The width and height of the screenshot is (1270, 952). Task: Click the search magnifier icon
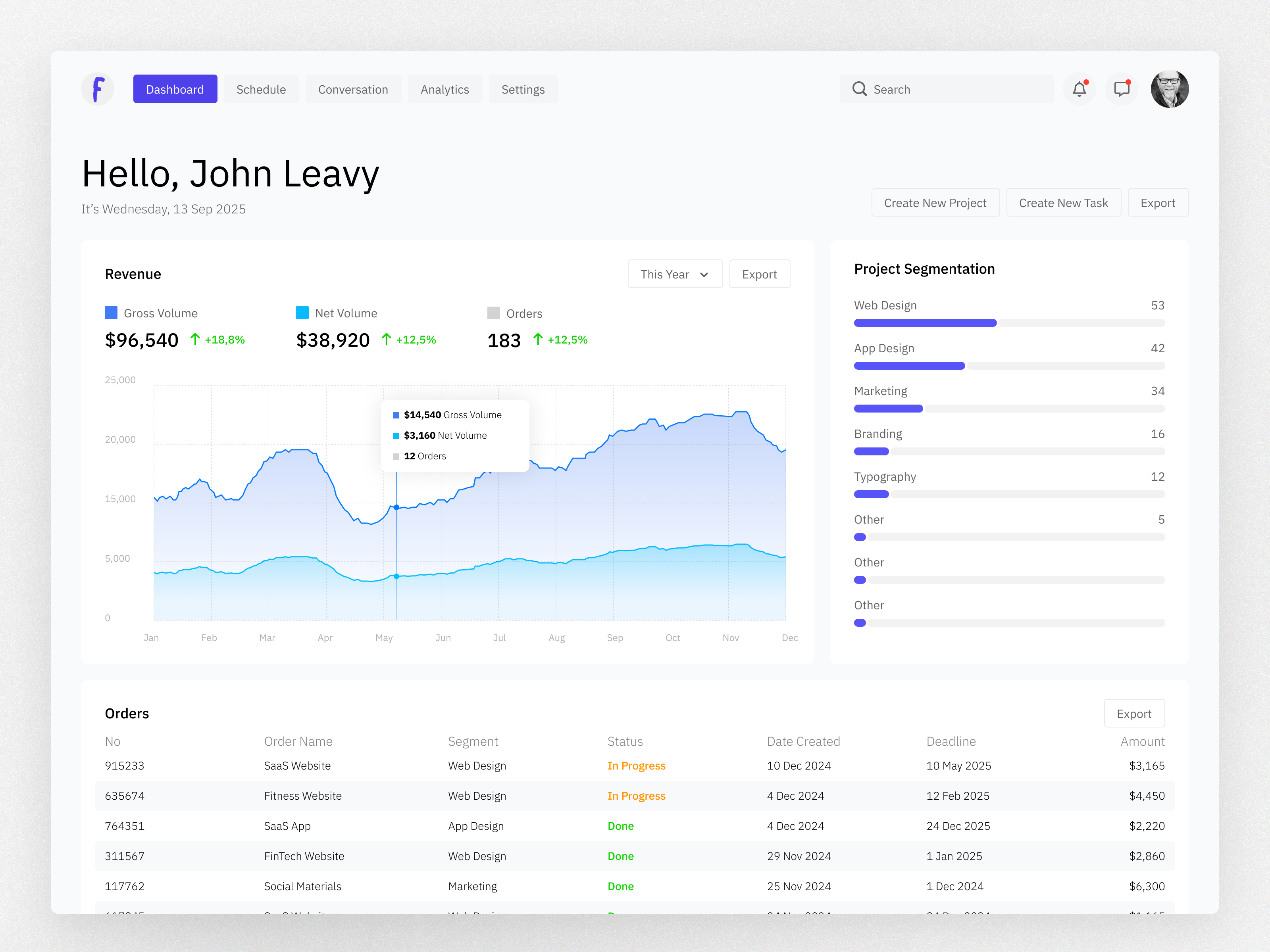pos(860,89)
